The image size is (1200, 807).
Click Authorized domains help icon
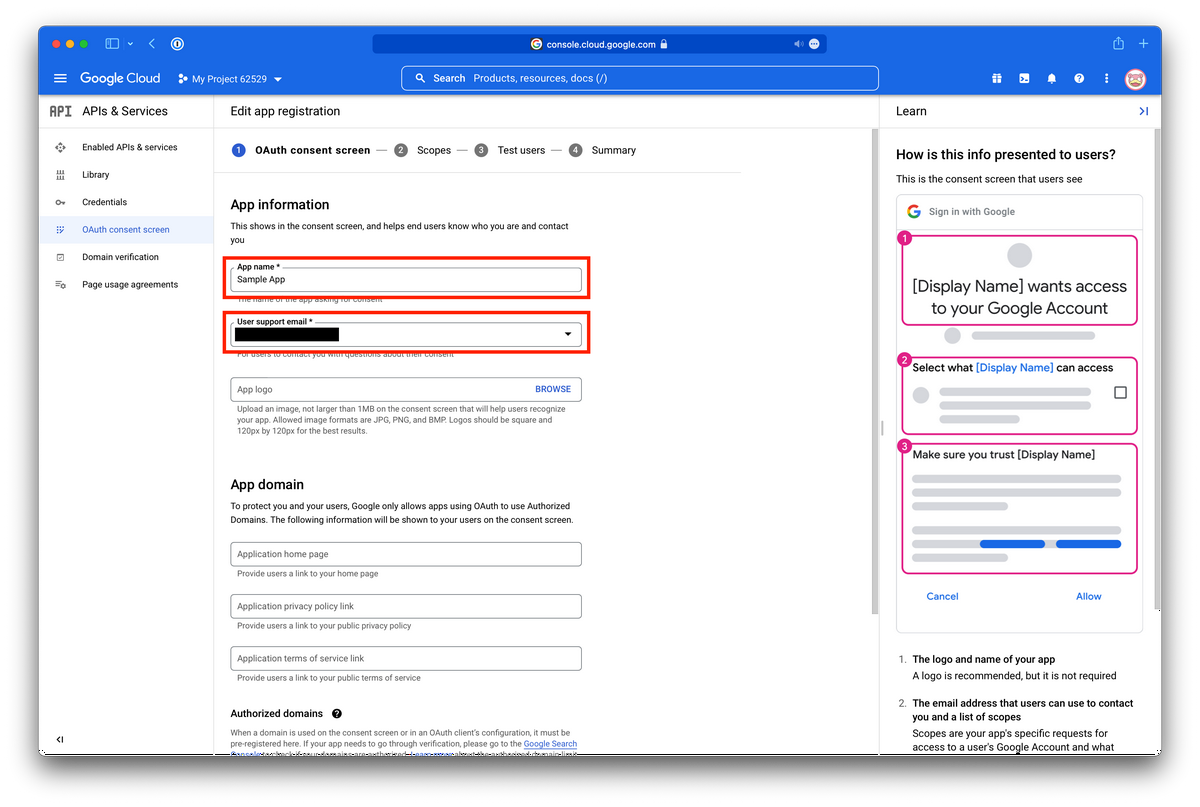337,714
